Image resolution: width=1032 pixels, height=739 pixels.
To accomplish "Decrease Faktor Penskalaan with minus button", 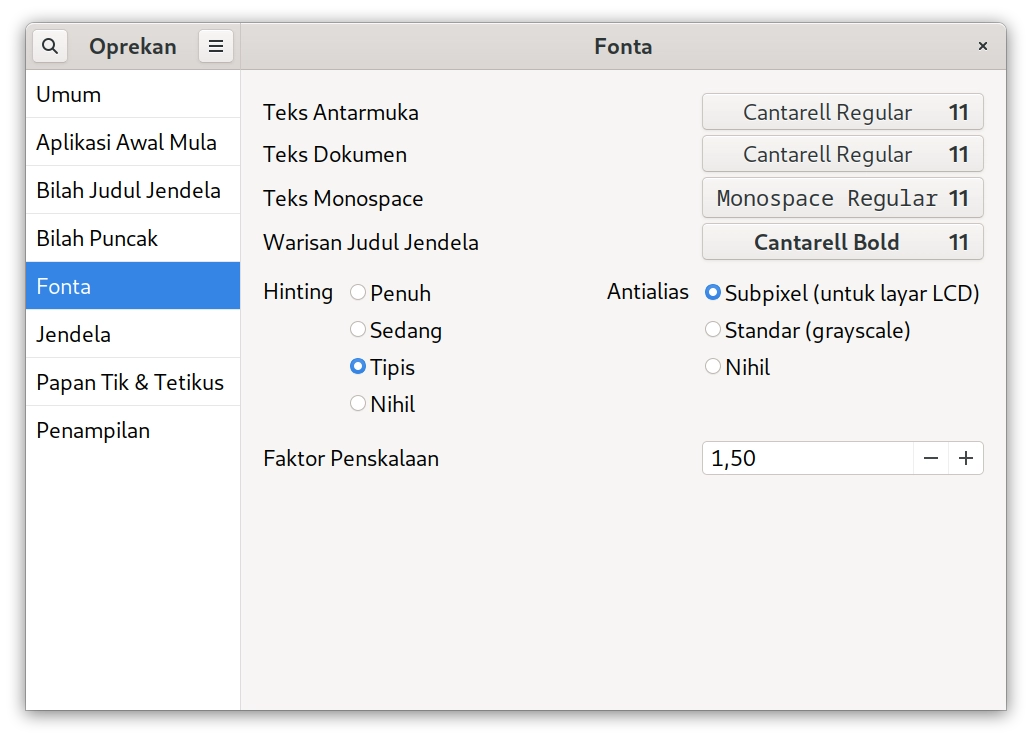I will [x=930, y=458].
